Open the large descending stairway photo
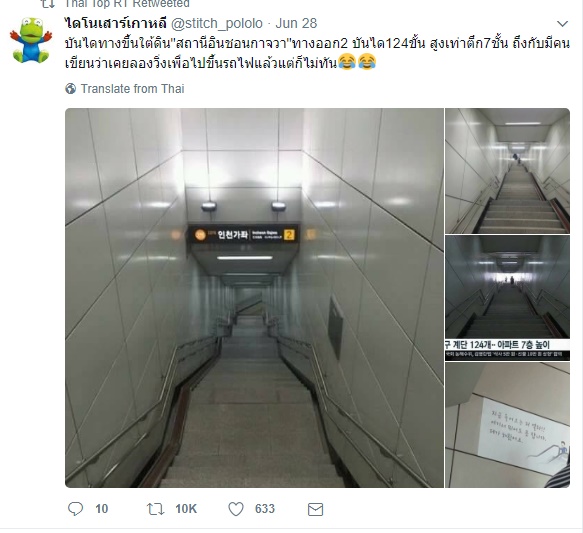Screen dimensions: 583x533 pos(254,298)
